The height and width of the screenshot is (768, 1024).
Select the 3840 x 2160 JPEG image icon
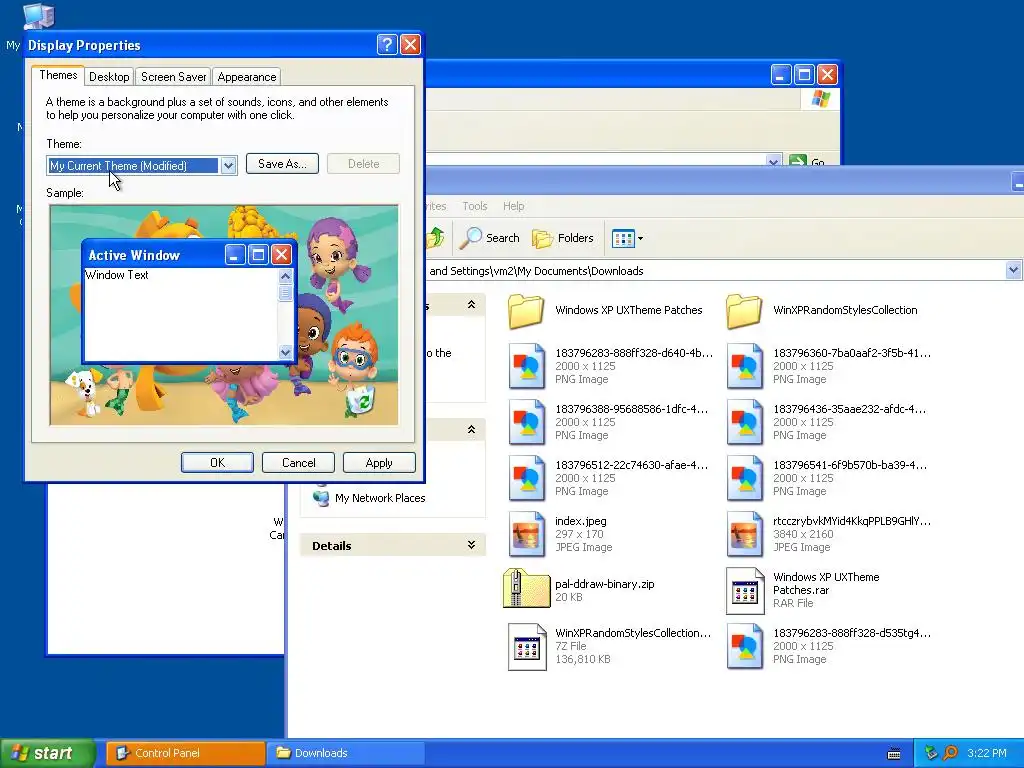[x=744, y=534]
